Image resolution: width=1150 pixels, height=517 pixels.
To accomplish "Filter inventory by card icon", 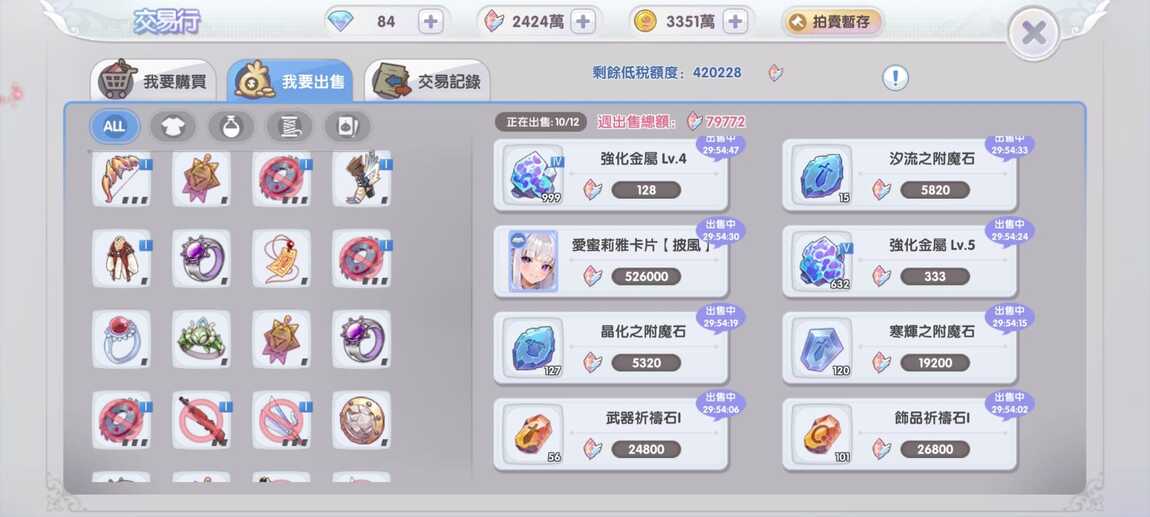I will (348, 126).
